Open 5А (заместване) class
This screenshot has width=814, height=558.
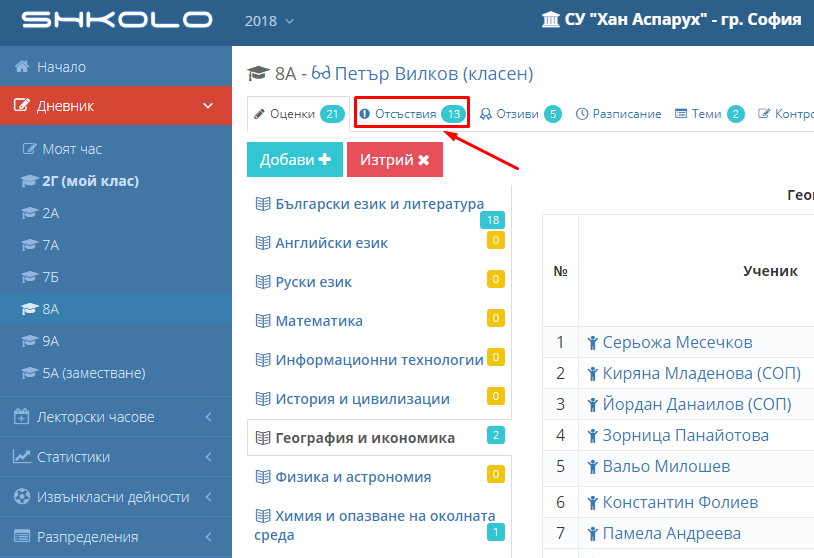(94, 373)
